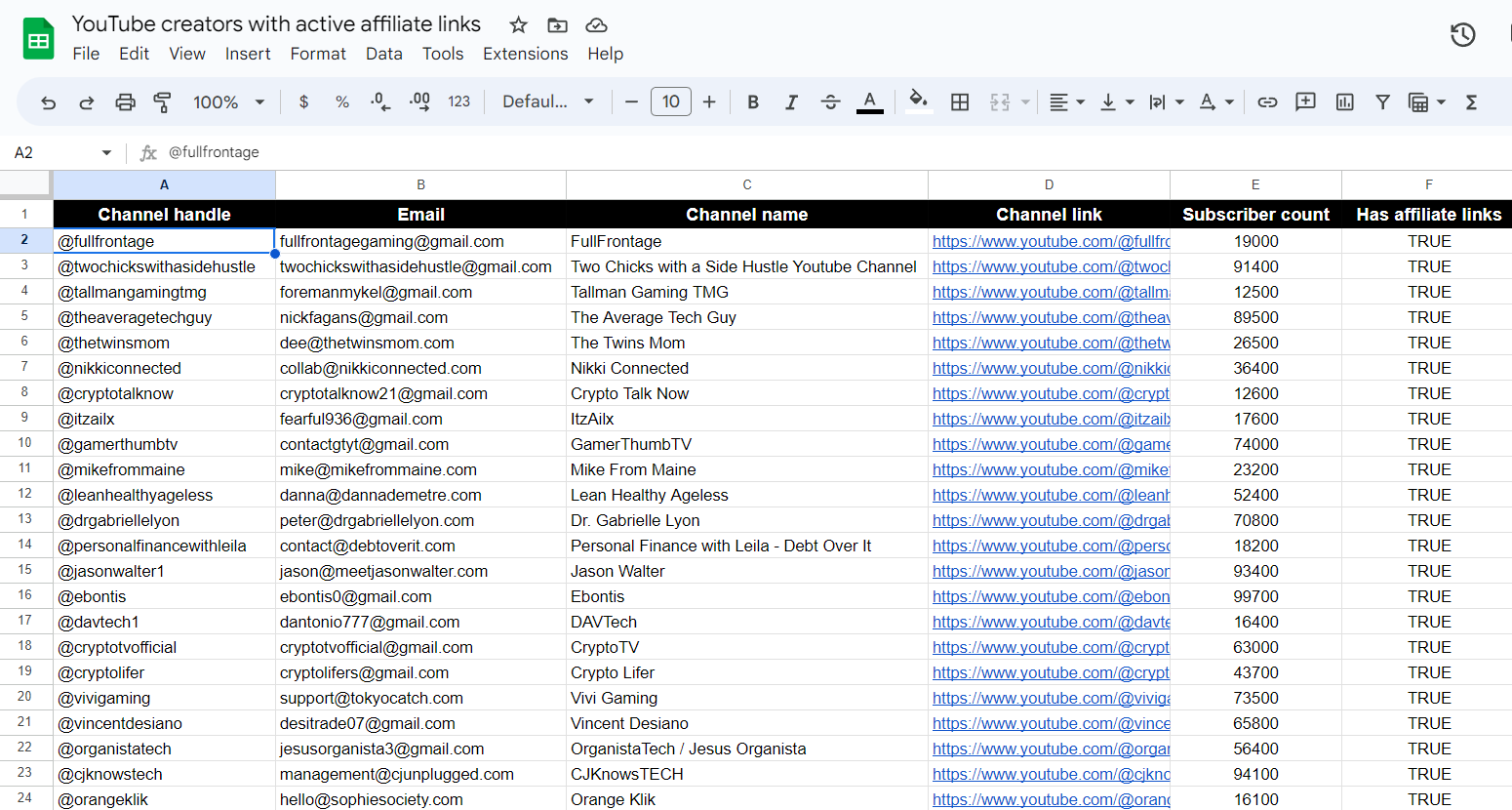Expand vertical align options

pyautogui.click(x=1130, y=101)
